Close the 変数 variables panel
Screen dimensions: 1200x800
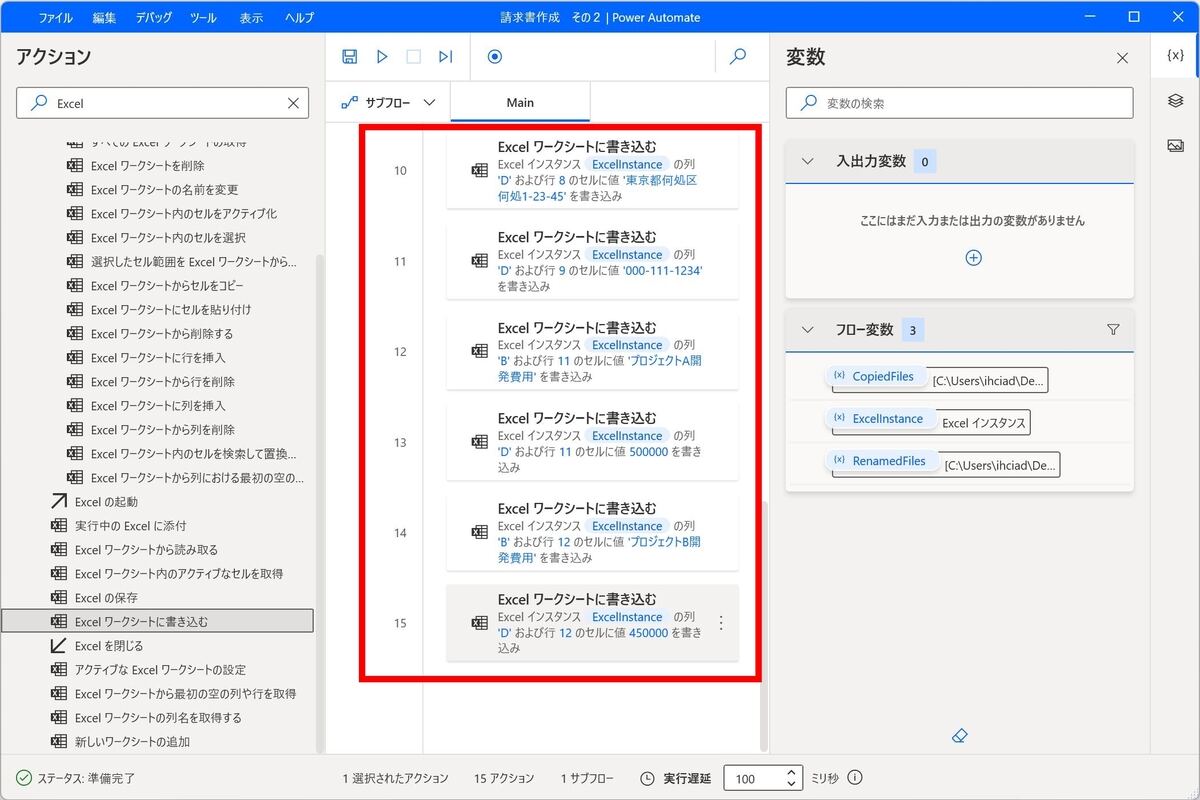(x=1122, y=58)
